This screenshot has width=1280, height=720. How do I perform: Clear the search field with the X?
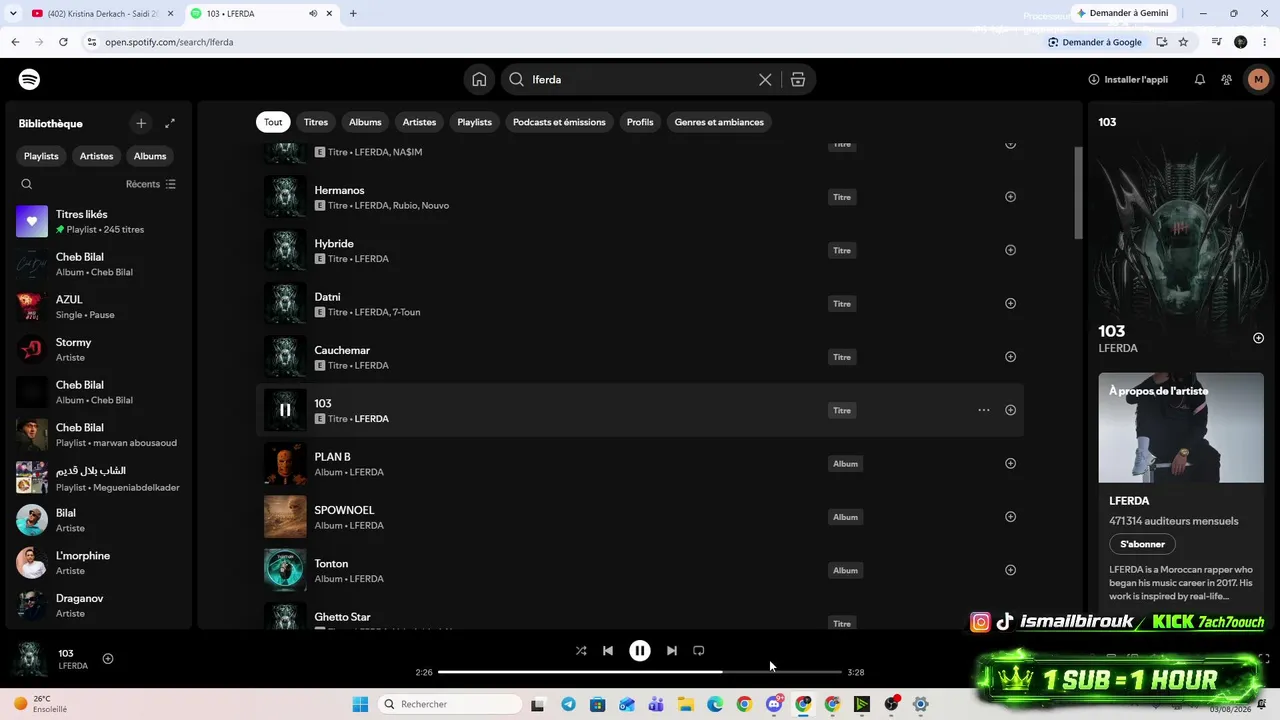coord(765,80)
